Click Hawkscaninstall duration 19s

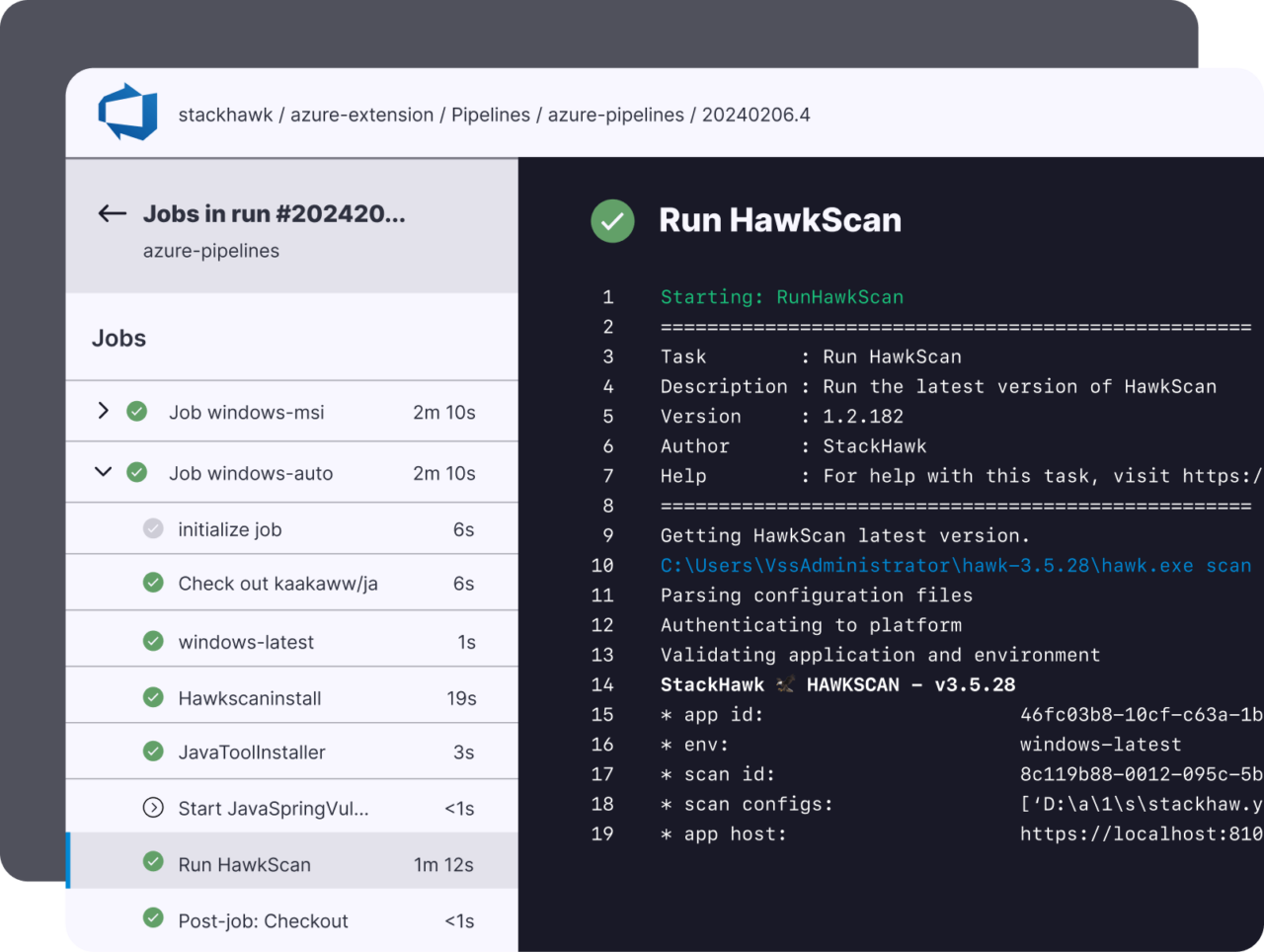tap(461, 698)
